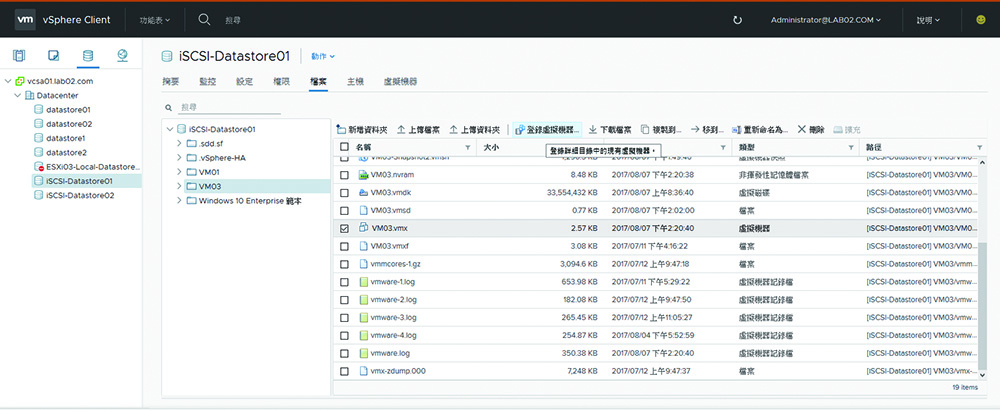This screenshot has height=411, width=1000.
Task: Click the refresh icon in top bar
Action: (x=737, y=20)
